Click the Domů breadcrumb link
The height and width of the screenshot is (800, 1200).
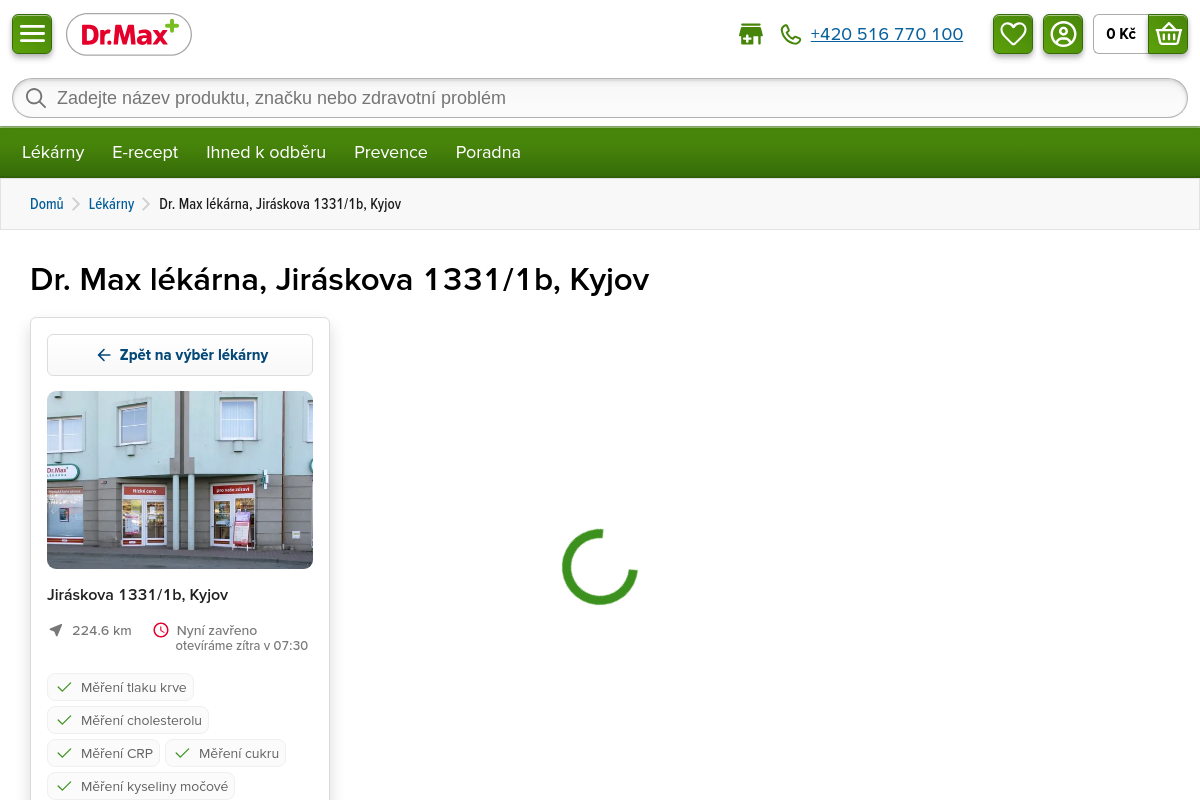click(x=47, y=204)
